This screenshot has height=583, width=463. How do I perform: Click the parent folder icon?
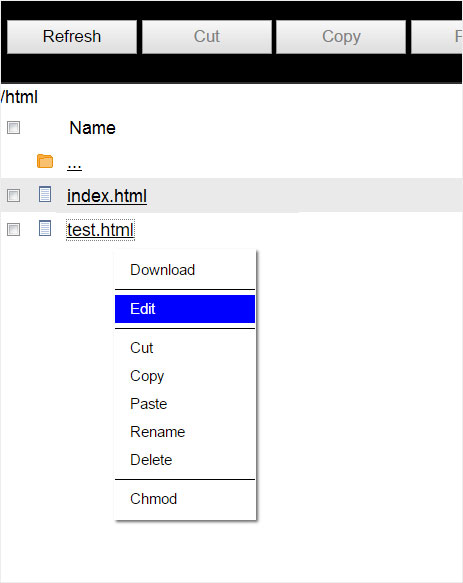pyautogui.click(x=45, y=161)
